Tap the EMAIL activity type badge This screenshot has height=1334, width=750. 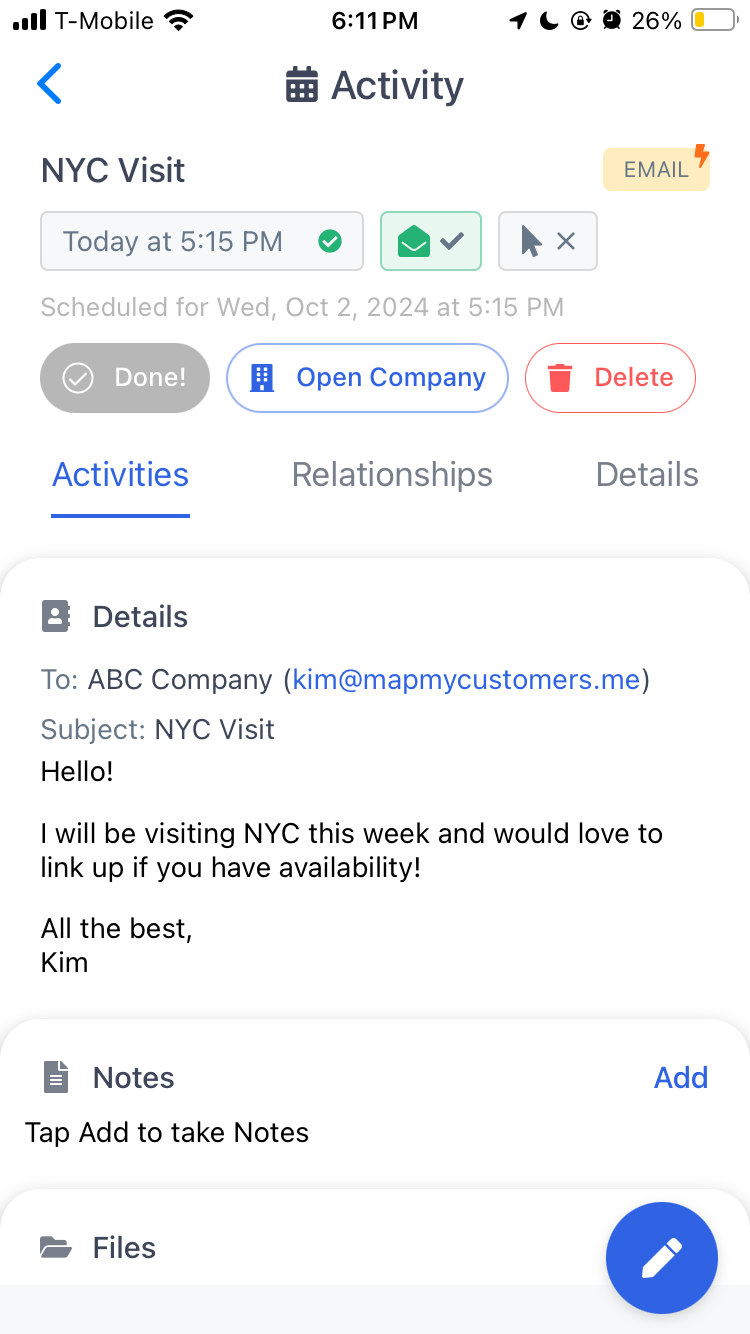[656, 170]
